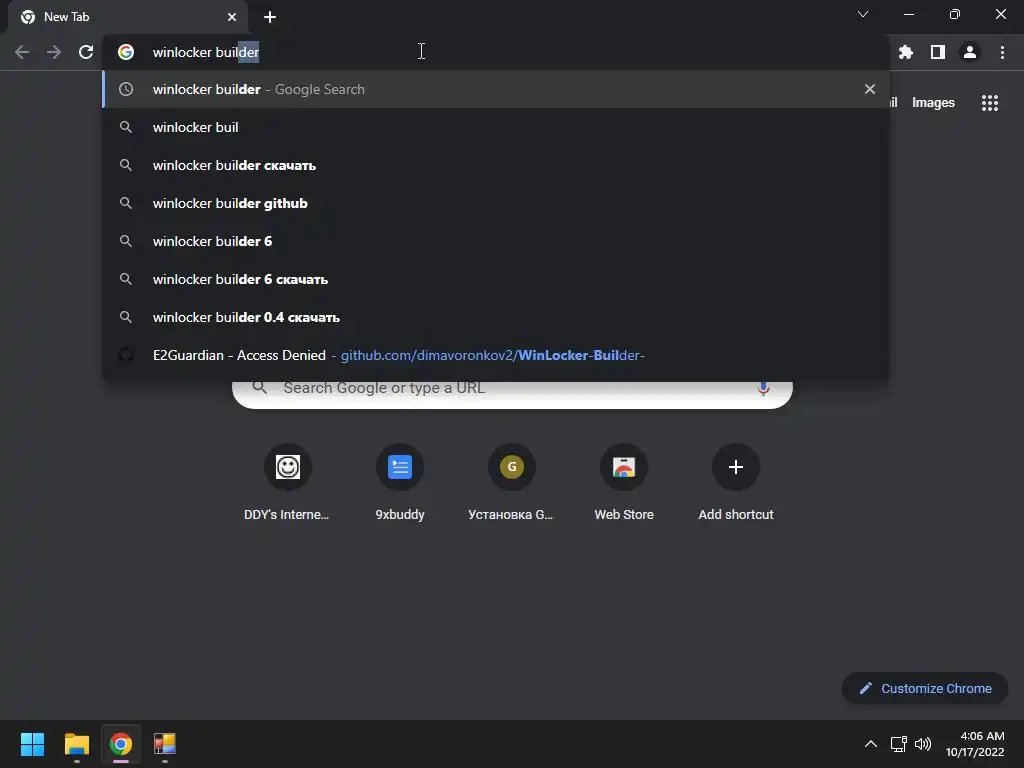Pick 'winlocker builder скачать' suggestion
Image resolution: width=1024 pixels, height=768 pixels.
496,165
